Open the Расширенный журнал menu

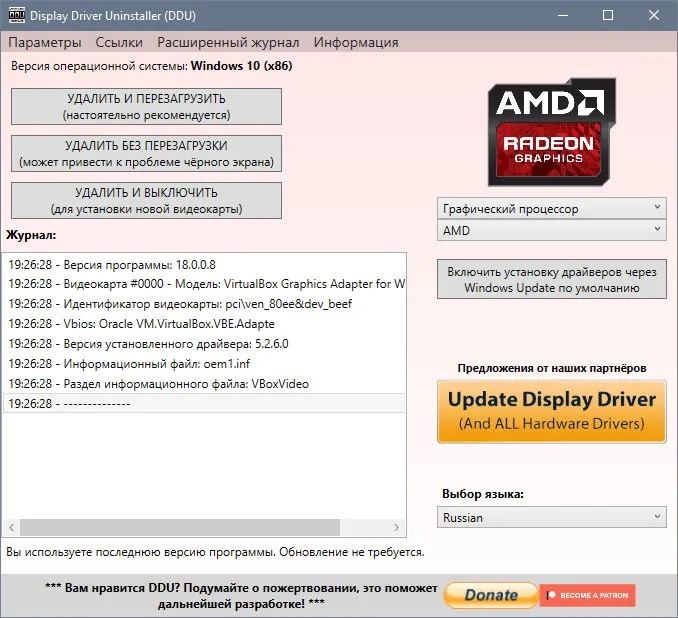228,42
